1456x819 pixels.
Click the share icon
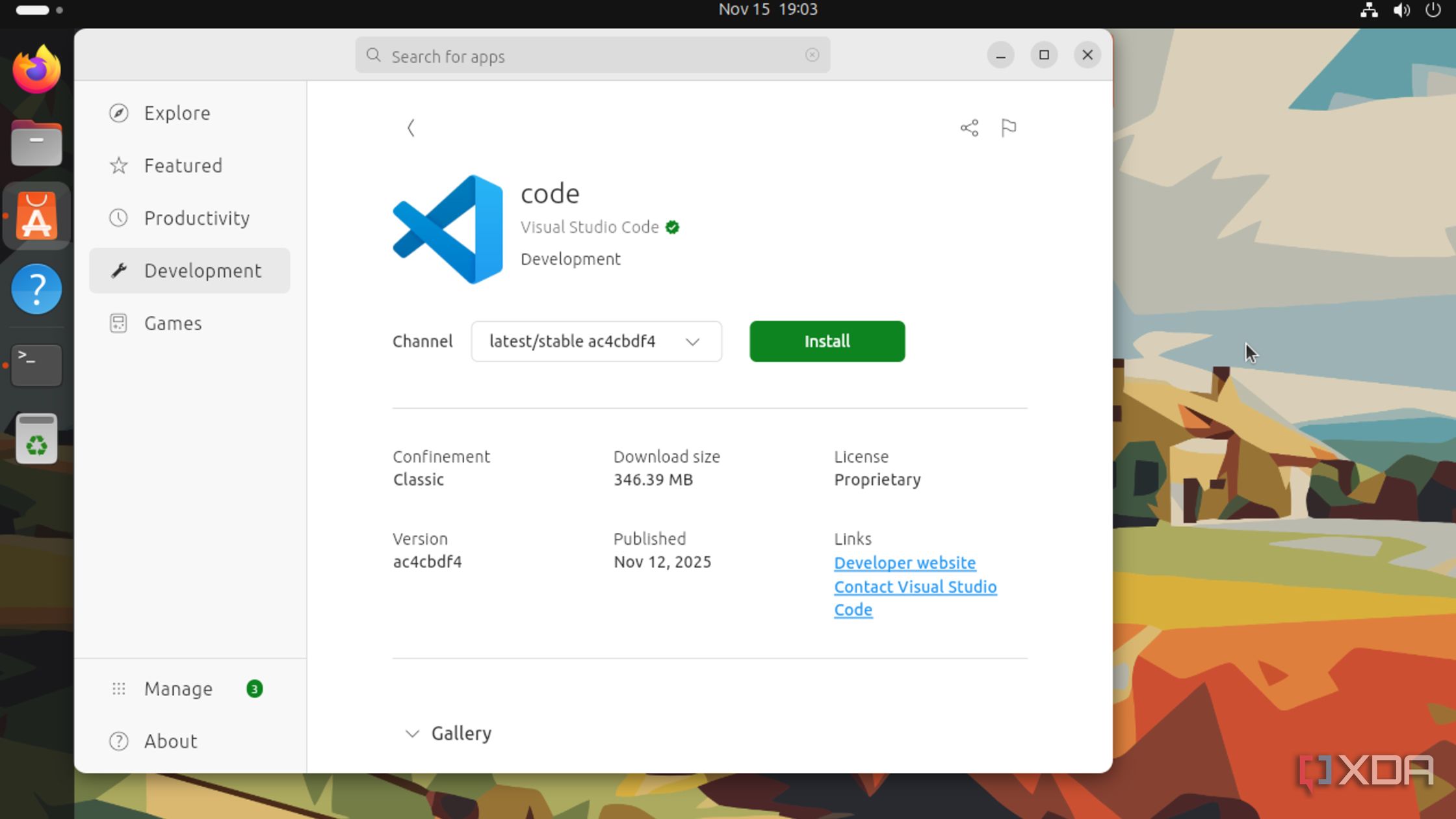pyautogui.click(x=969, y=128)
